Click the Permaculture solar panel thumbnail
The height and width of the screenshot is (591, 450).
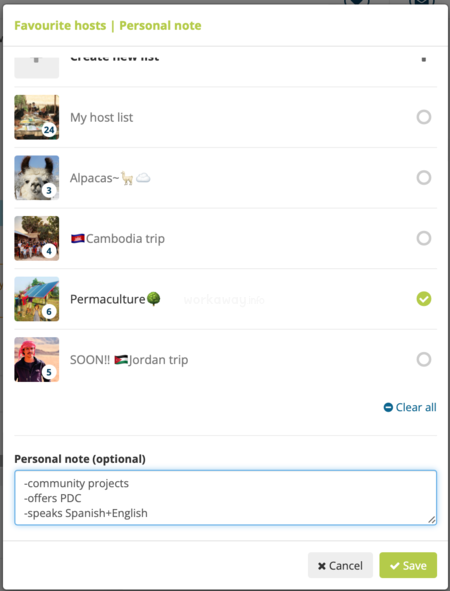click(37, 299)
